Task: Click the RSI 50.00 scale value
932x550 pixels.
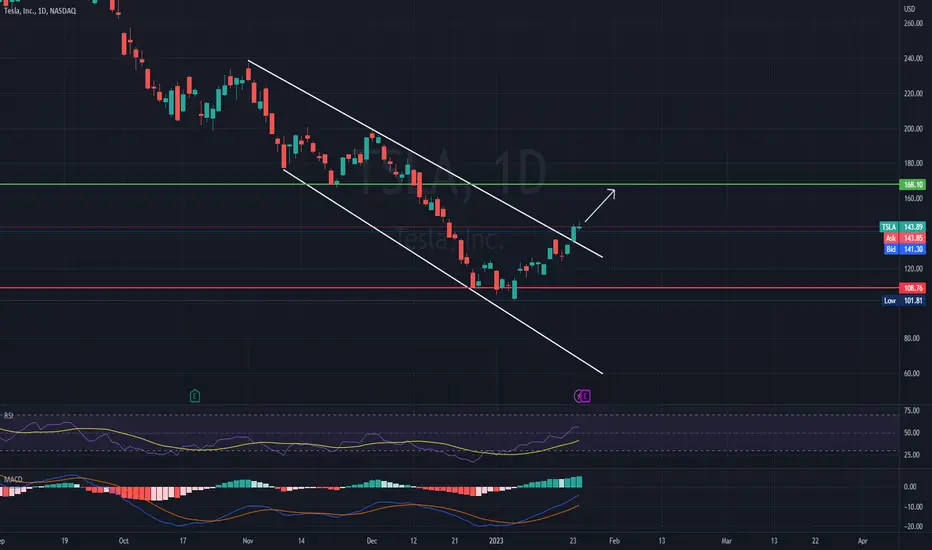Action: 912,433
